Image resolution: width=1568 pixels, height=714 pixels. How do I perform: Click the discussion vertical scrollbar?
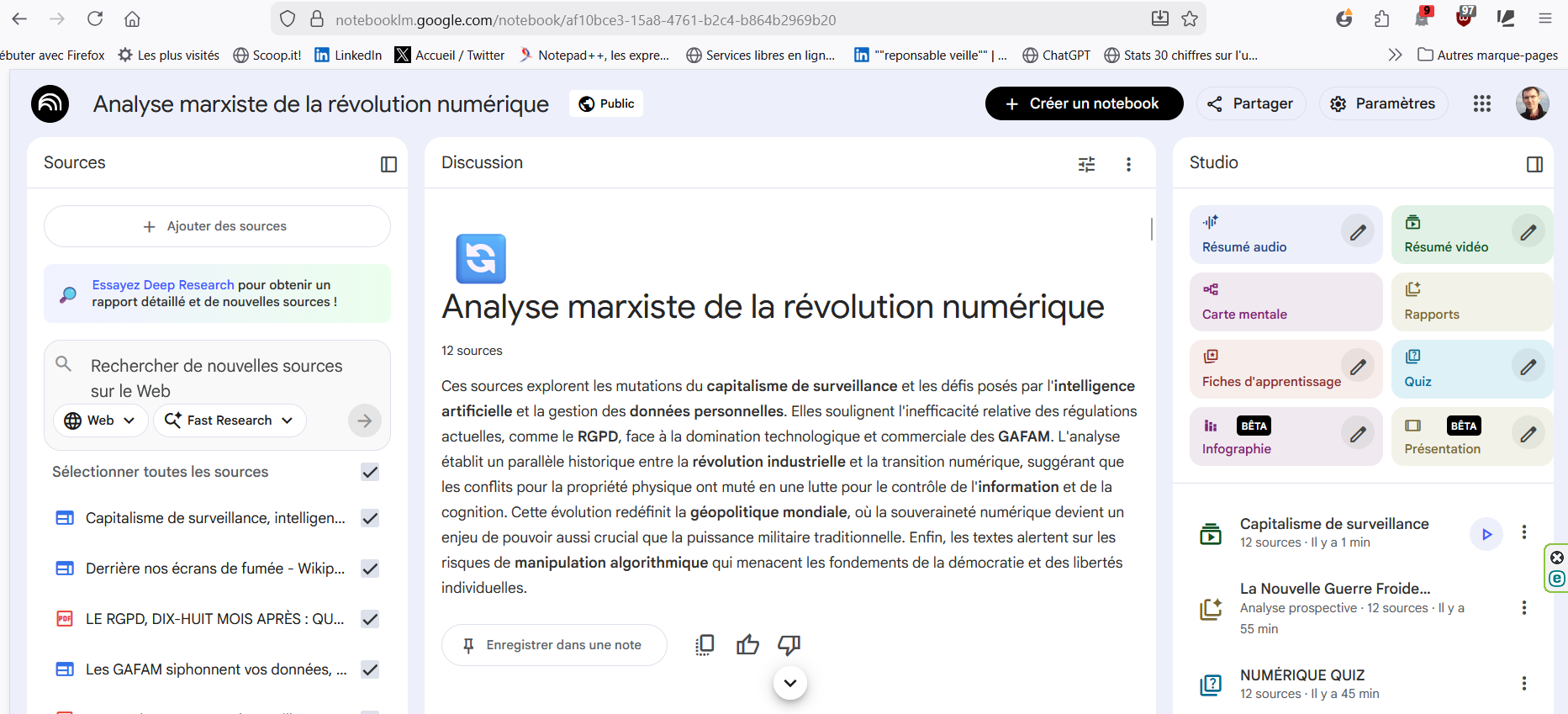[1151, 229]
